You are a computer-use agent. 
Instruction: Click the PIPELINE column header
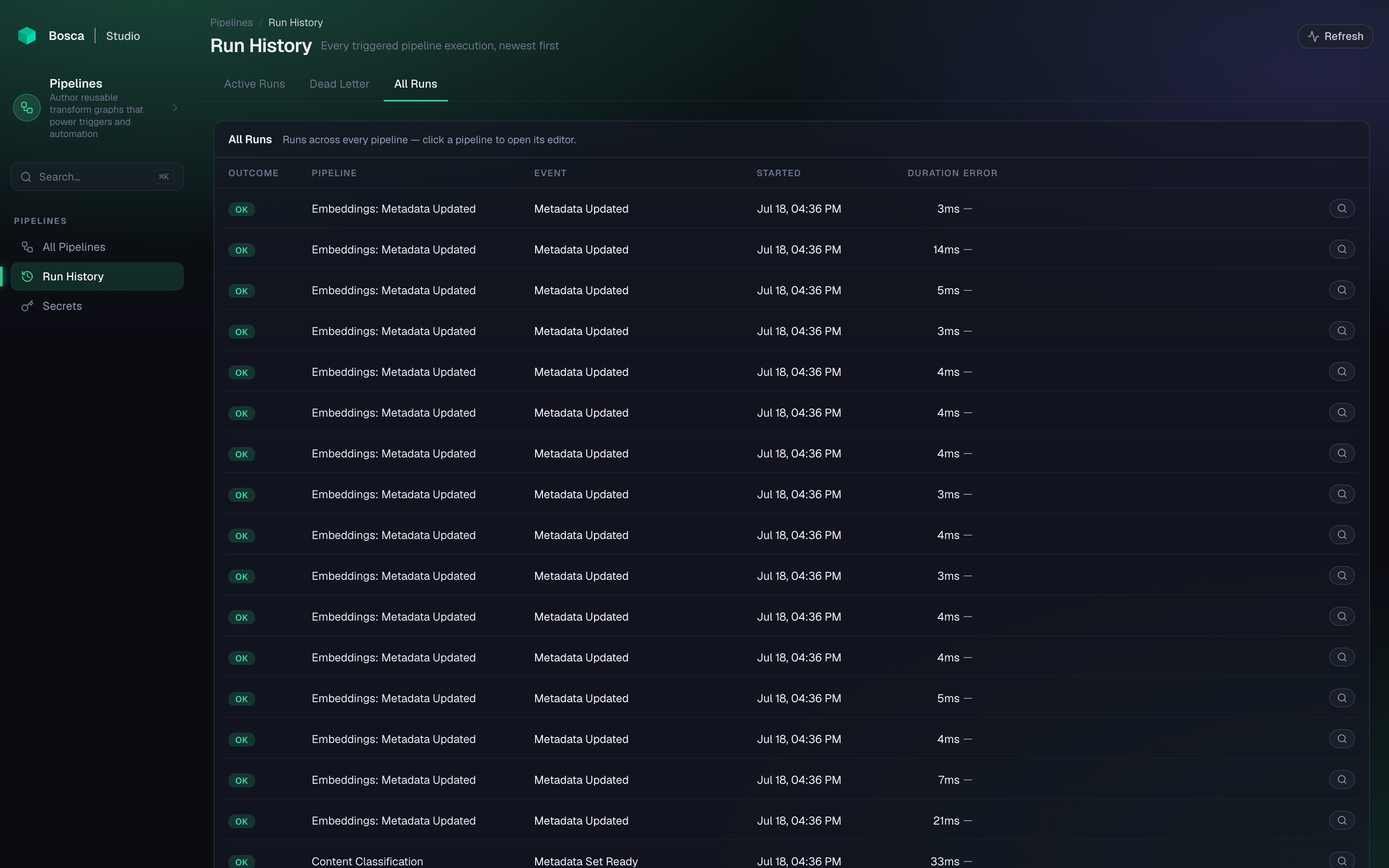334,173
